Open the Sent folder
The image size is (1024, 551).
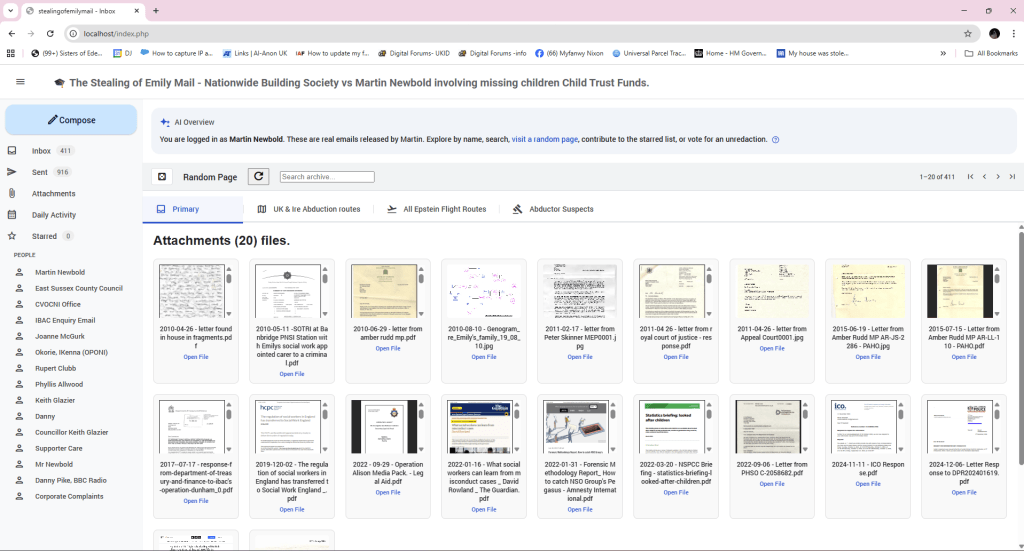[41, 172]
